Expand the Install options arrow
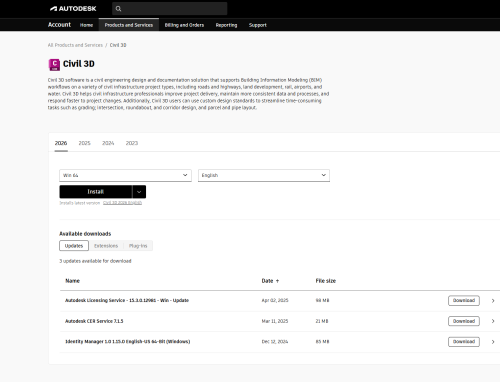The height and width of the screenshot is (382, 500). 139,192
